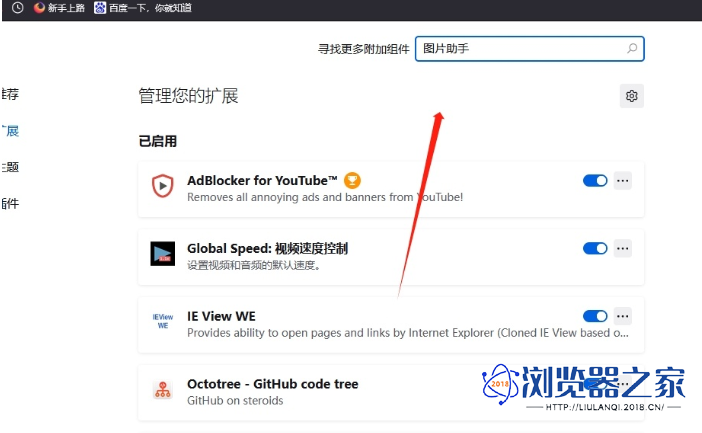Disable AdBlocker for YouTube toggle
This screenshot has width=702, height=433.
pyautogui.click(x=595, y=180)
